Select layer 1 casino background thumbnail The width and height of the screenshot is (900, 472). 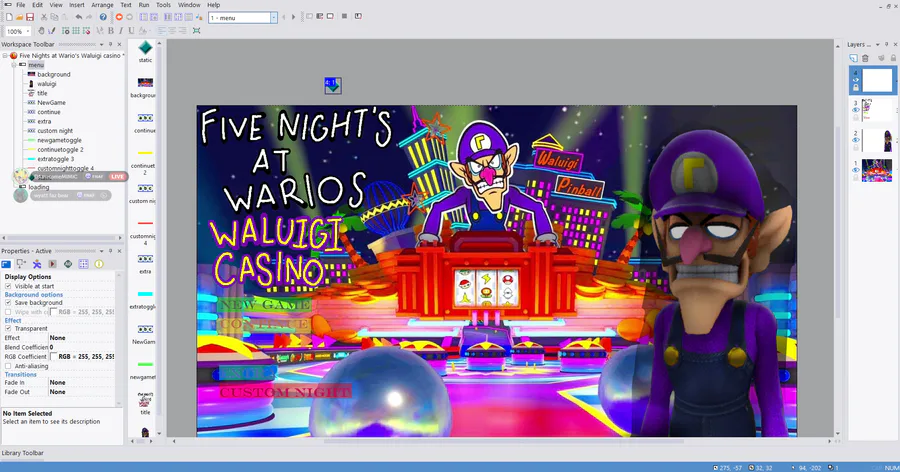[877, 171]
